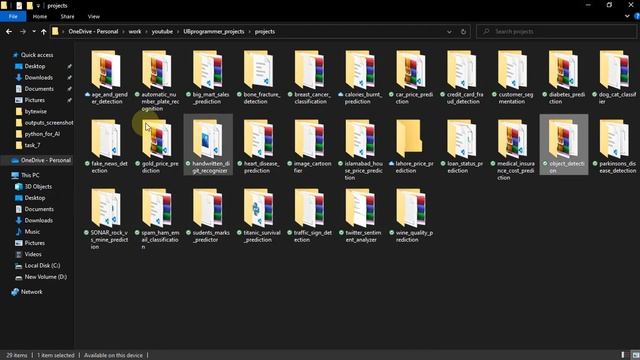Expand address bar history dropdown

click(449, 31)
